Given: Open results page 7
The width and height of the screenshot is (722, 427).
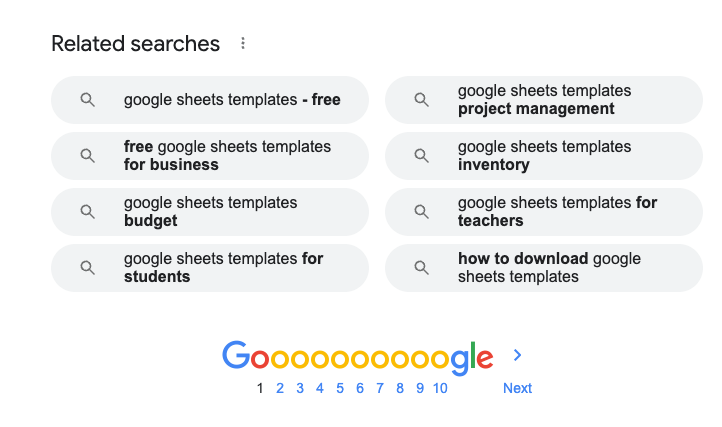Looking at the screenshot, I should (x=380, y=388).
